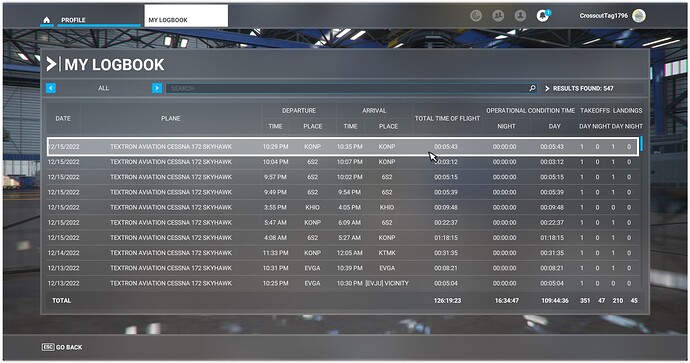
Task: Select the ALL filter label
Action: tap(103, 88)
